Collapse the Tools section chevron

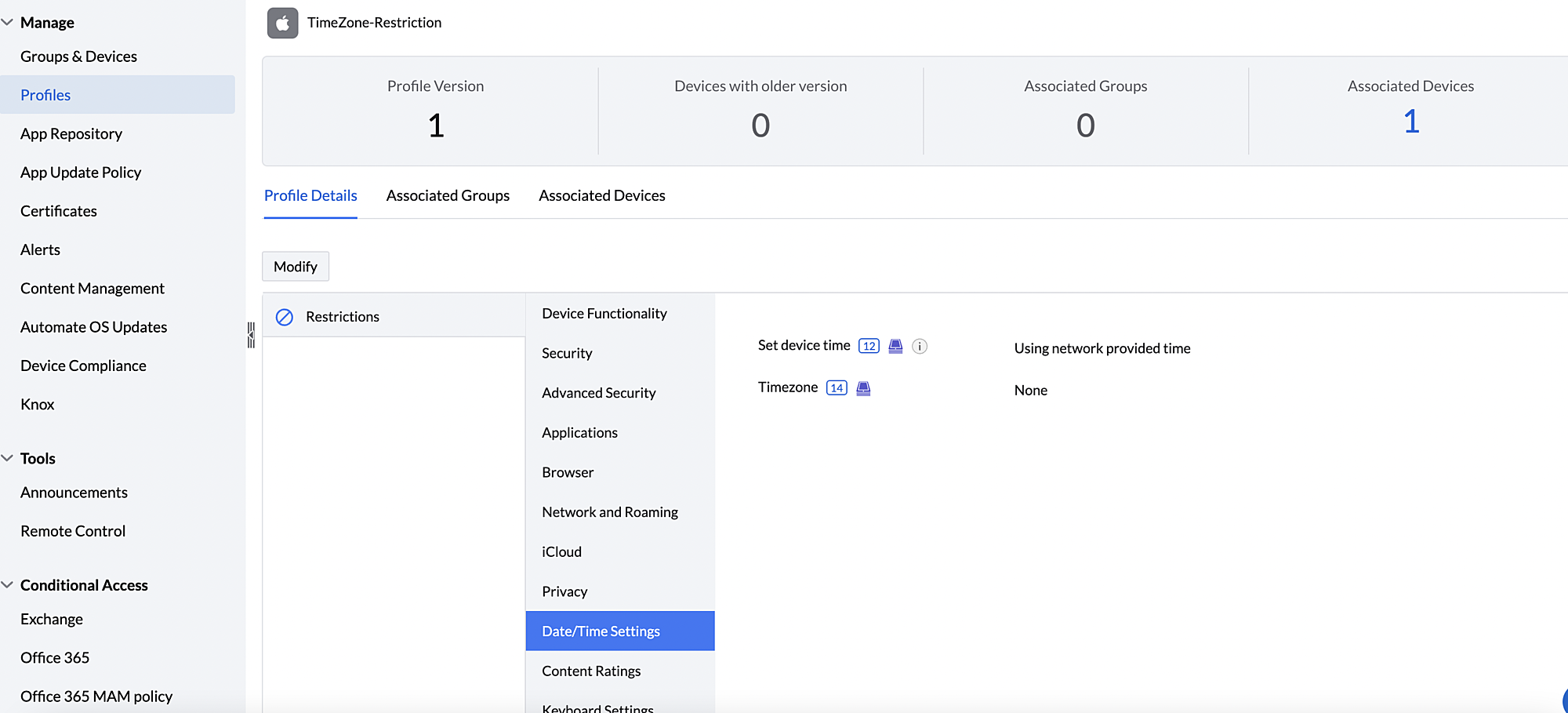click(x=8, y=458)
